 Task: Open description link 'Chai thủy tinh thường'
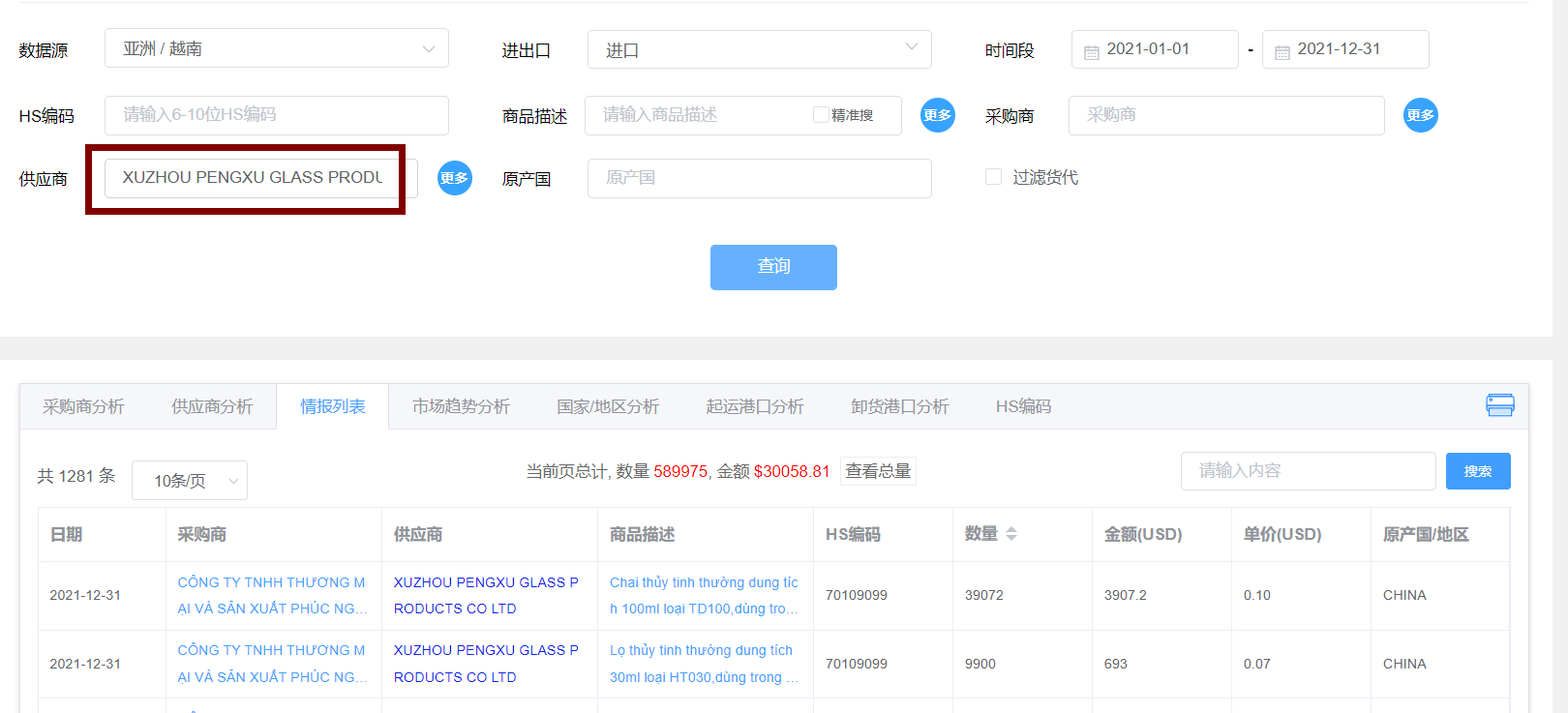[x=704, y=595]
